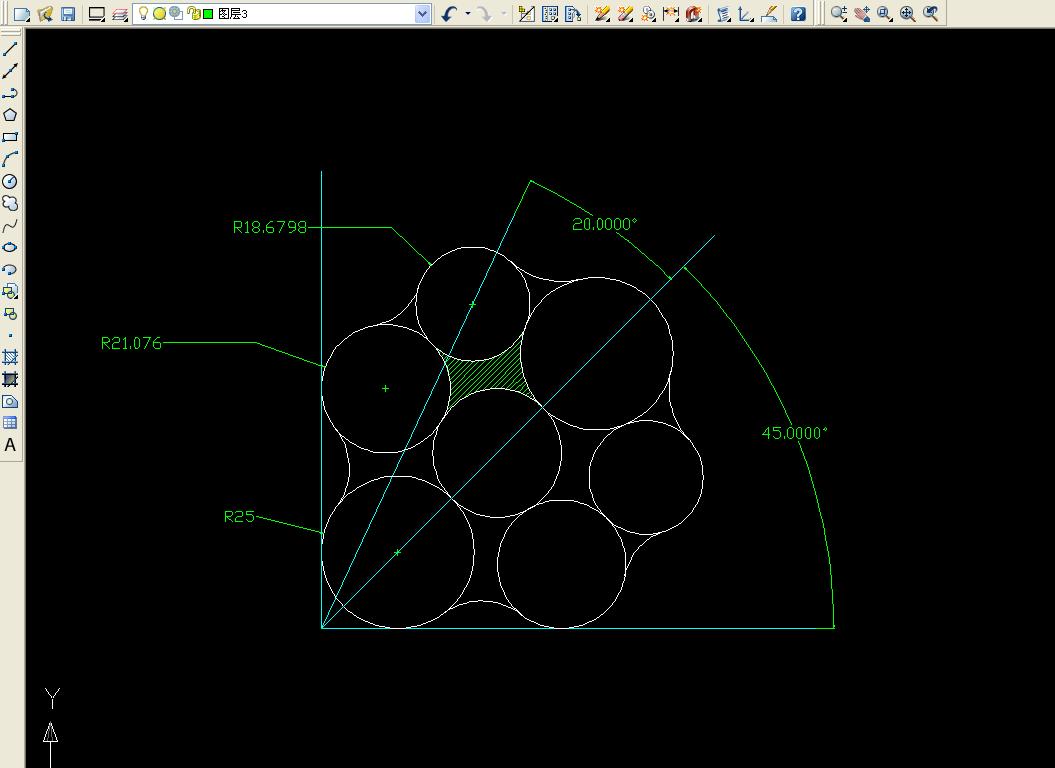Select the Point tool
Image resolution: width=1055 pixels, height=768 pixels.
10,335
